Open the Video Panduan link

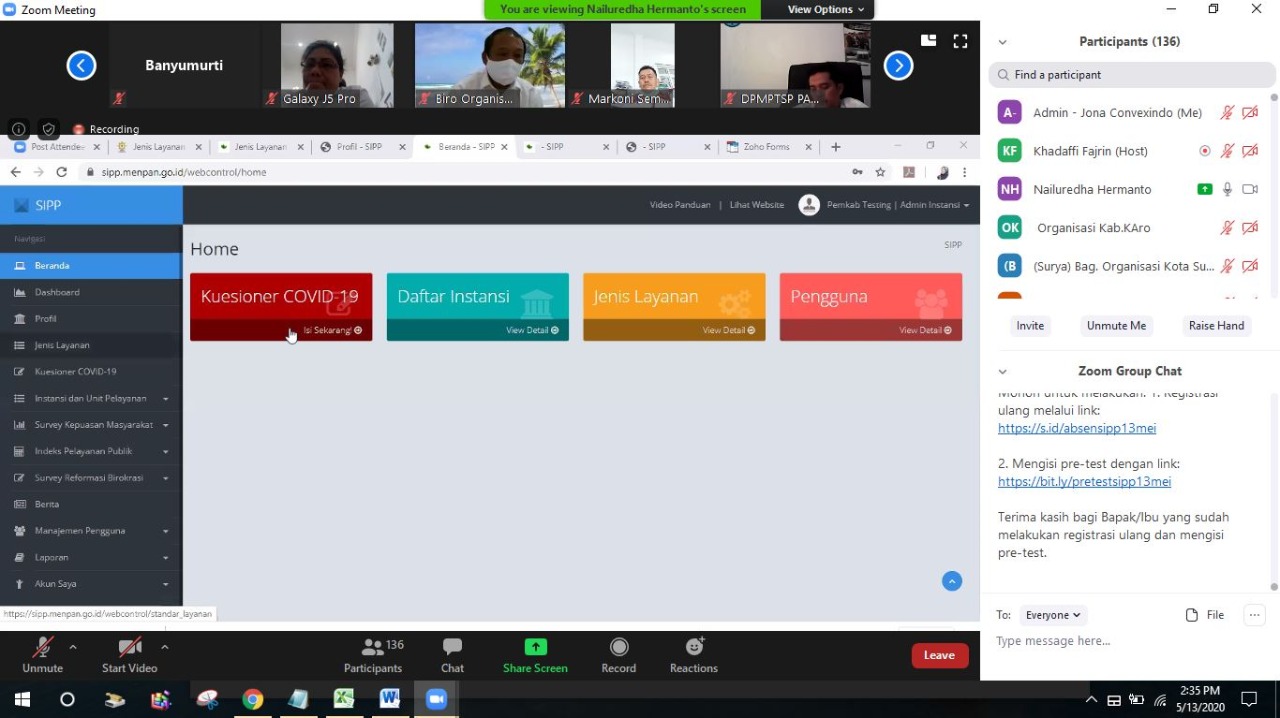[x=680, y=205]
